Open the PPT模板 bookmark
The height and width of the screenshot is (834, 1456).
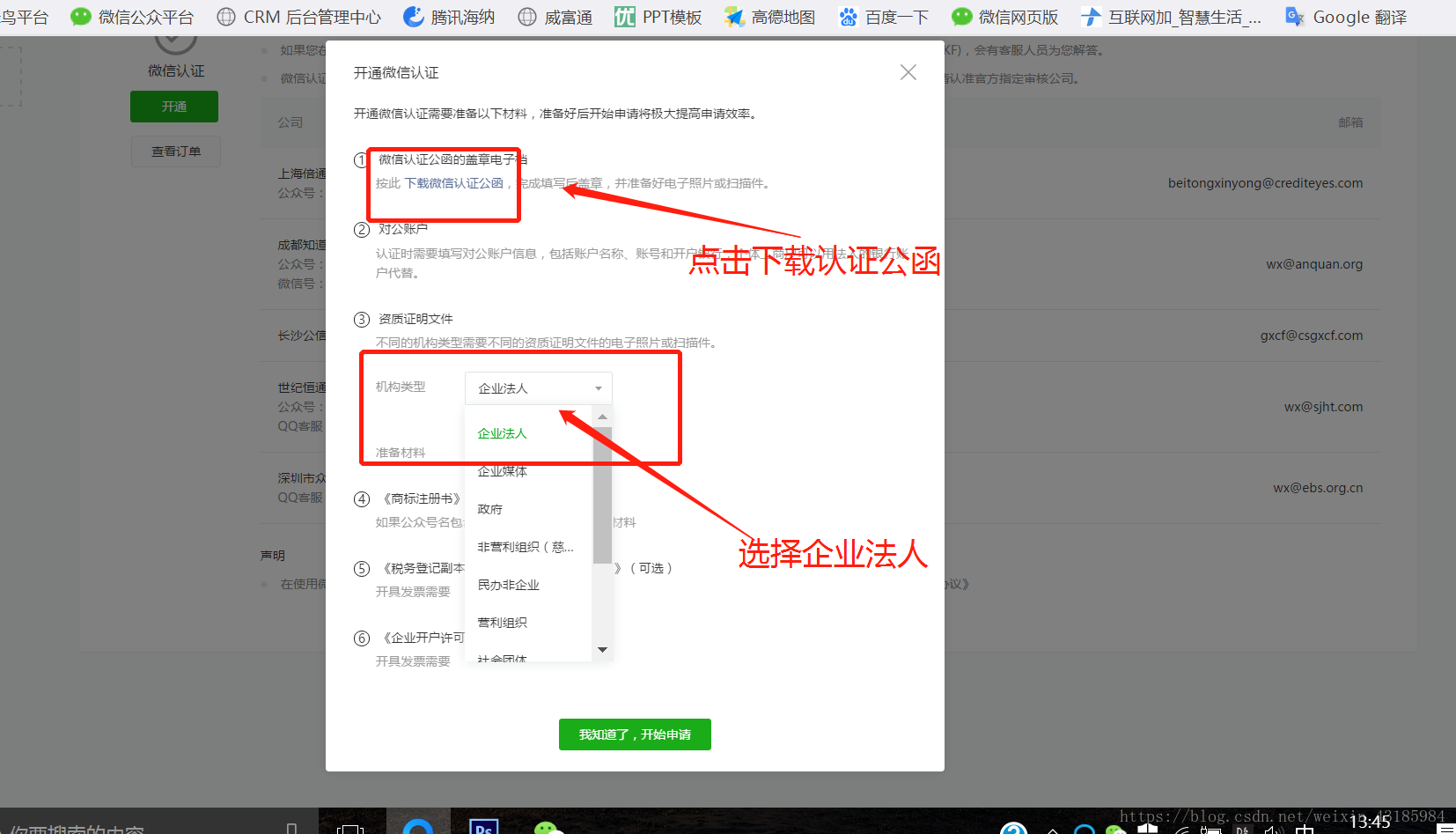click(x=658, y=17)
